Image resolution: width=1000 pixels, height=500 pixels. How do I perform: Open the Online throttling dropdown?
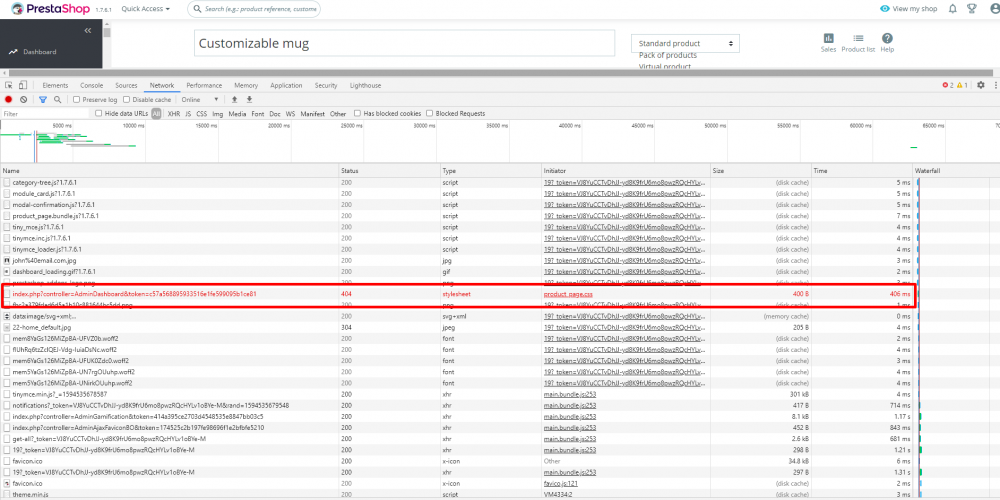click(200, 100)
